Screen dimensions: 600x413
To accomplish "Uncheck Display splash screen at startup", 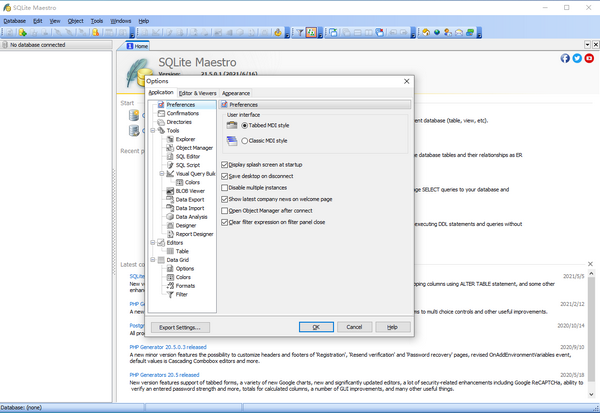I will point(224,165).
